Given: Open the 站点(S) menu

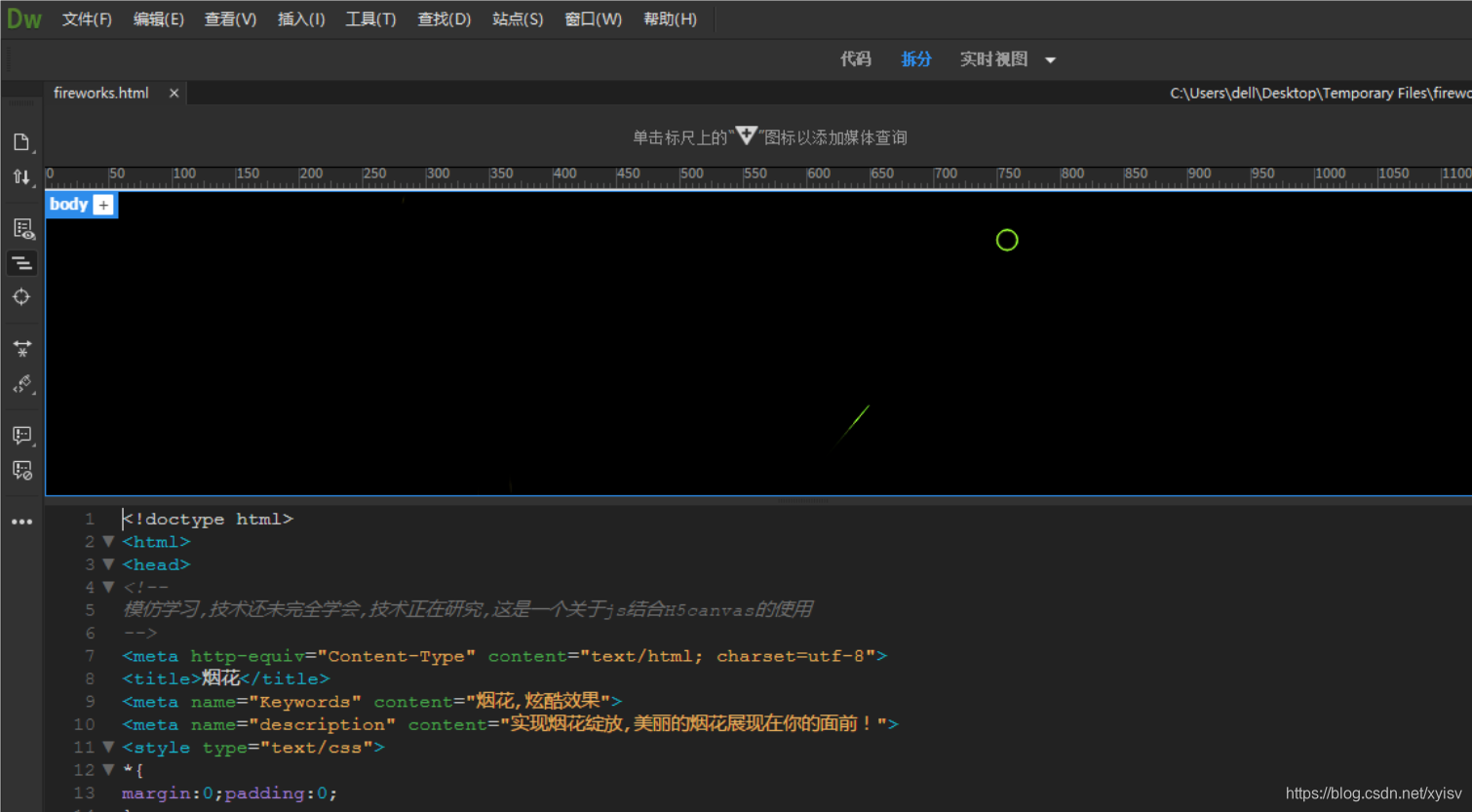Looking at the screenshot, I should (518, 19).
